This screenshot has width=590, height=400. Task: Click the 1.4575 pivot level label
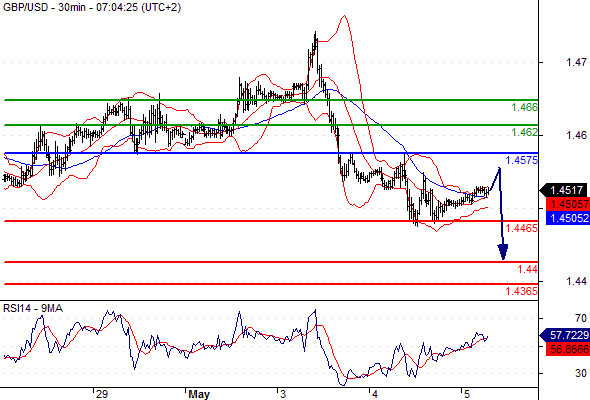click(522, 160)
